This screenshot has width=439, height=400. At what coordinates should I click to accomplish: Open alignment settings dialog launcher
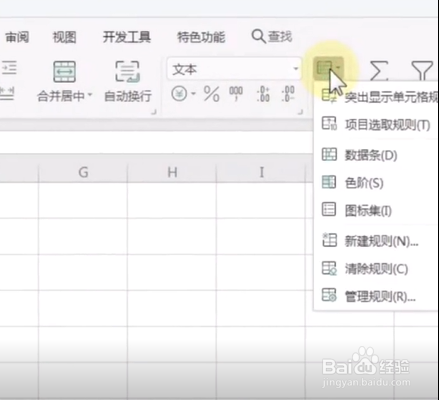pos(154,112)
